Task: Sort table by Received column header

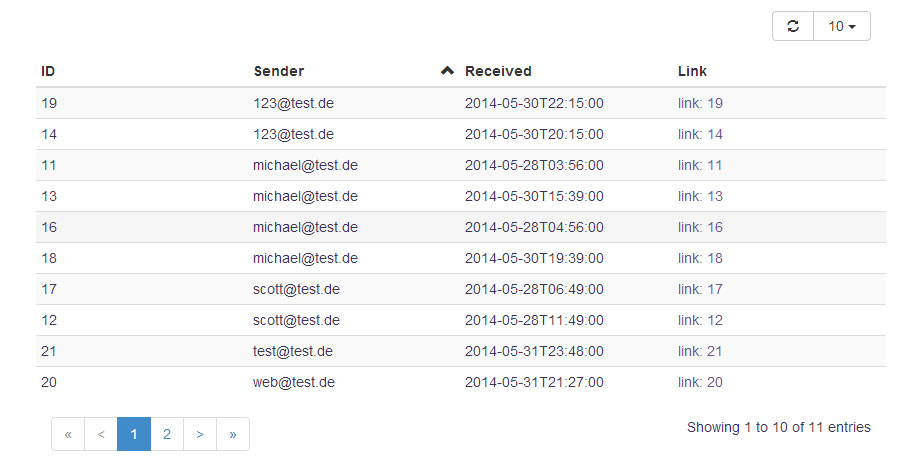Action: click(x=498, y=71)
